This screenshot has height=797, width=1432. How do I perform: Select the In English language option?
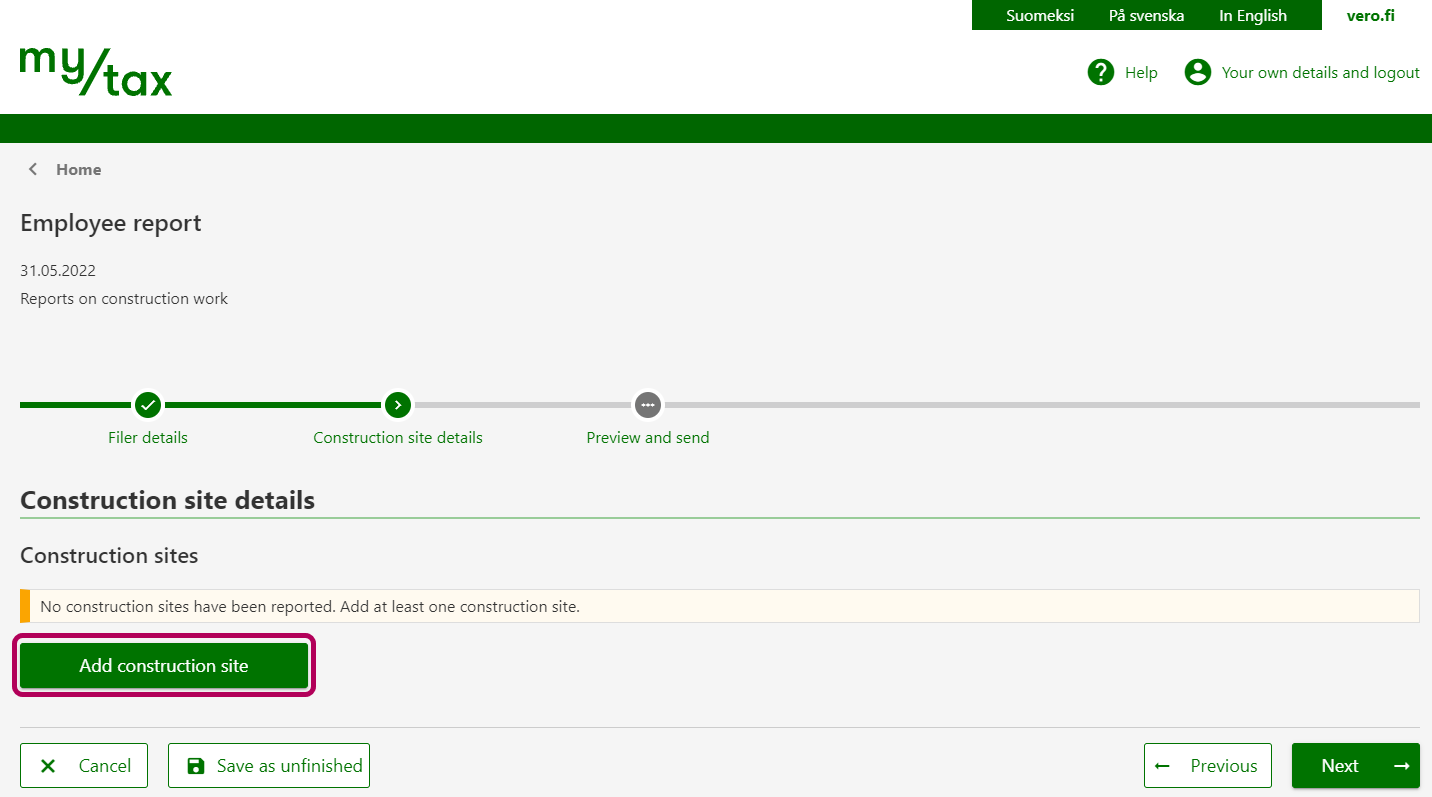[1252, 15]
